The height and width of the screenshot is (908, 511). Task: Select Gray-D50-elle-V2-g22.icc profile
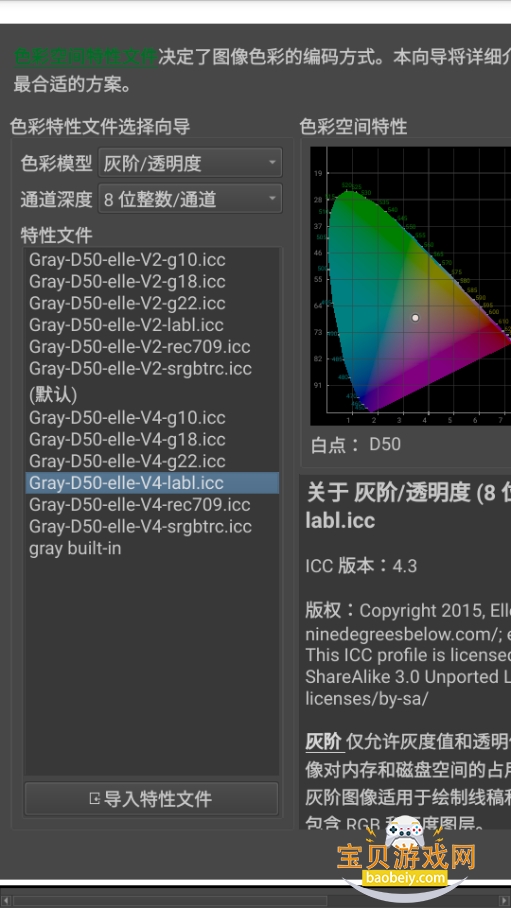click(x=152, y=303)
